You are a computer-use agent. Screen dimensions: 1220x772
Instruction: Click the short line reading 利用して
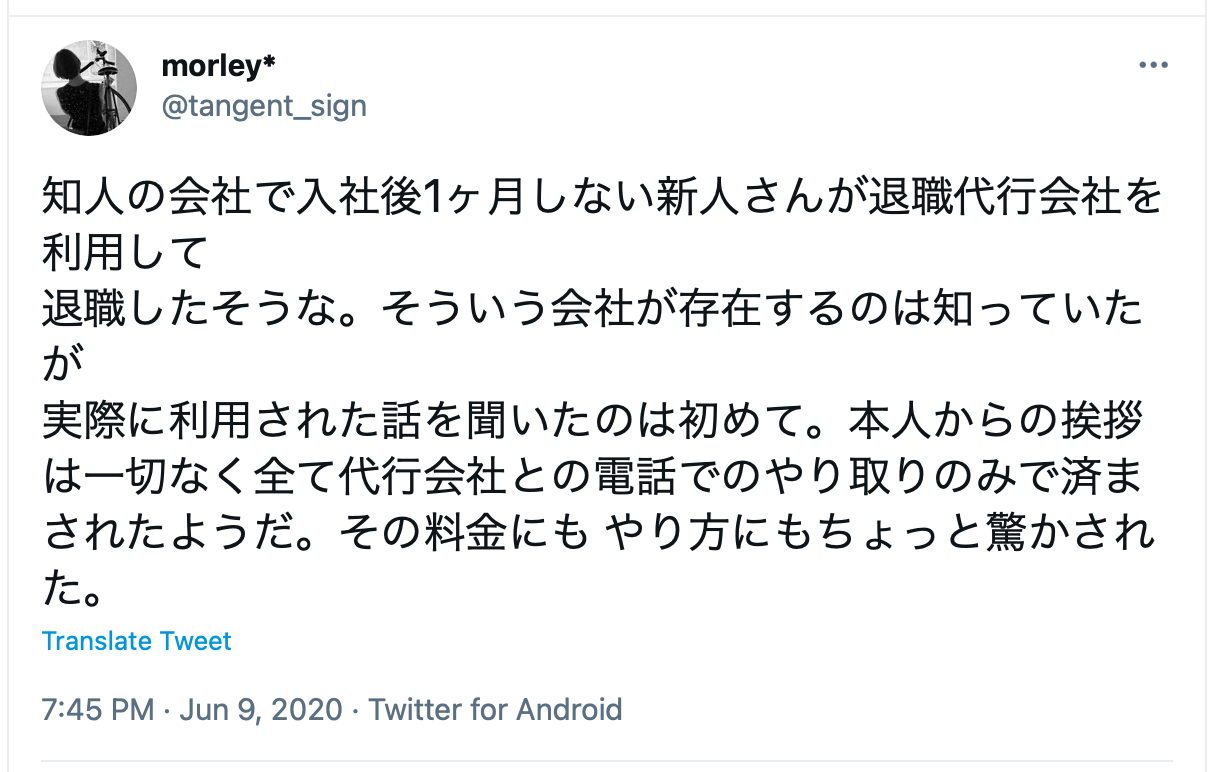(x=124, y=255)
